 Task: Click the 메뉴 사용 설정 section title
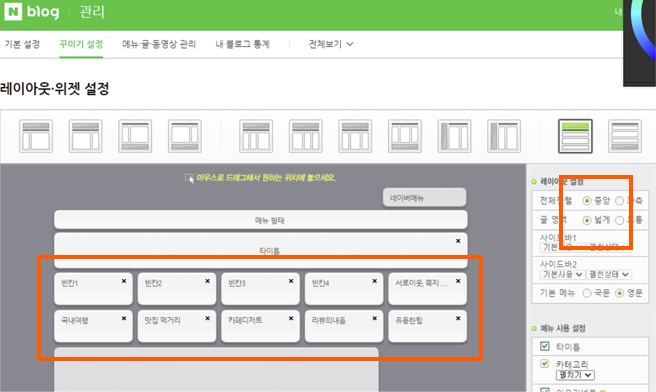tap(563, 328)
